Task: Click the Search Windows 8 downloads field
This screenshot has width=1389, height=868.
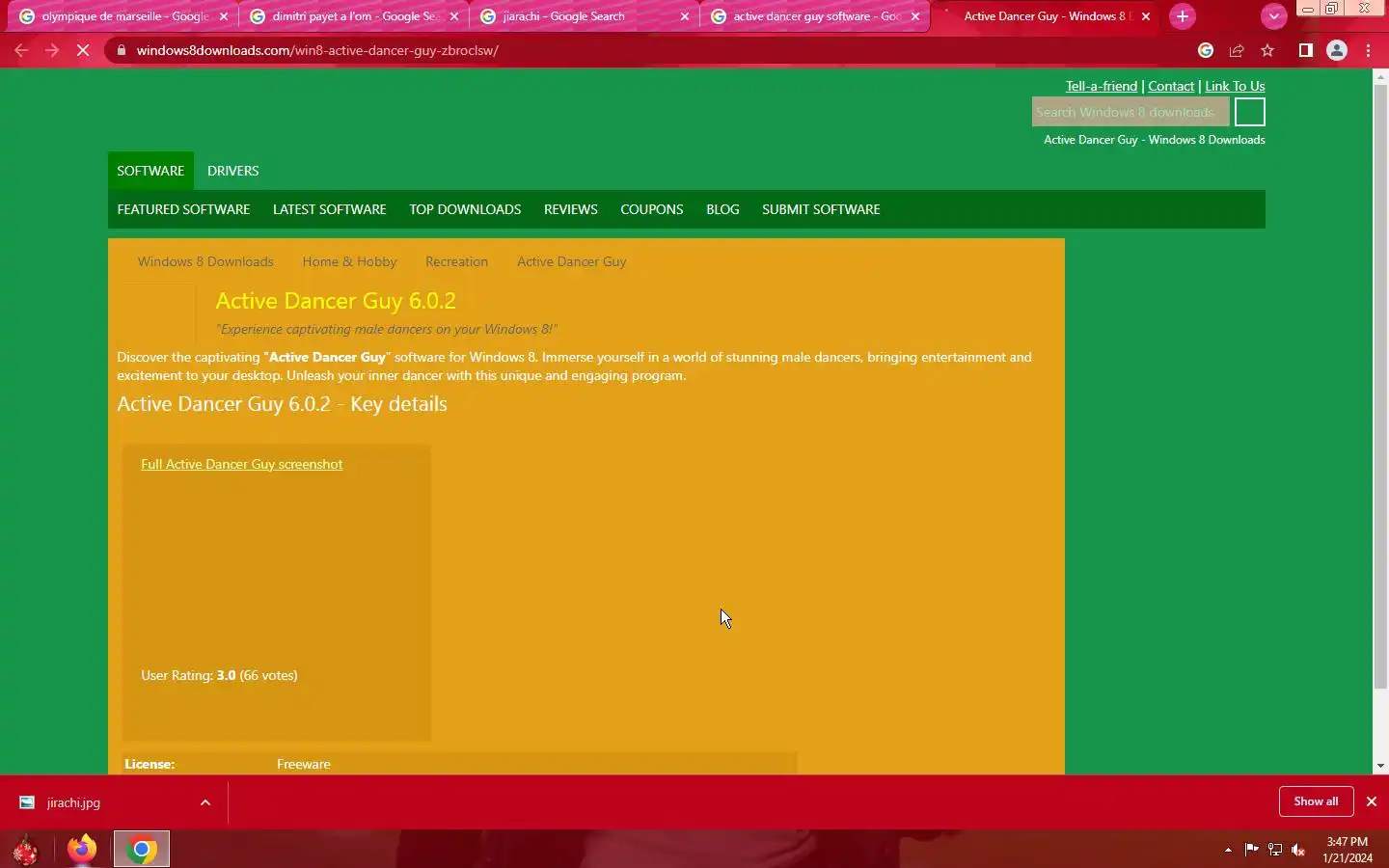Action: click(x=1130, y=112)
